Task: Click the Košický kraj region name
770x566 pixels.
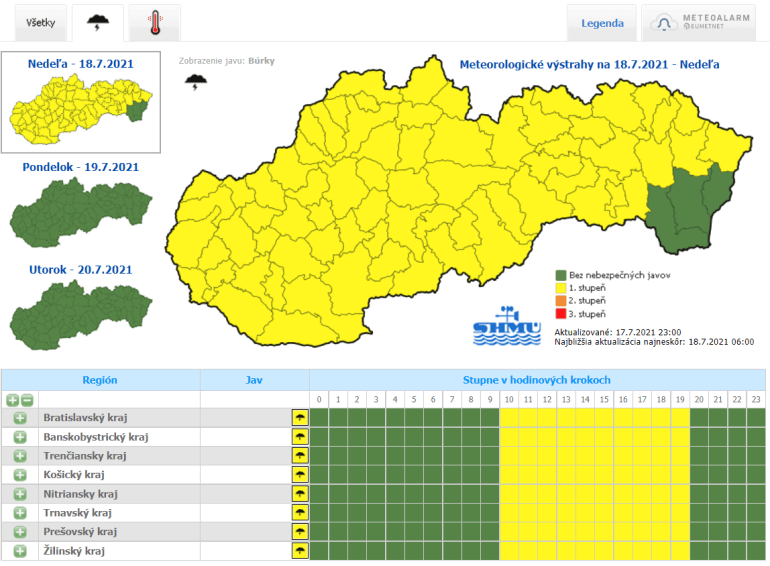Action: pyautogui.click(x=74, y=475)
